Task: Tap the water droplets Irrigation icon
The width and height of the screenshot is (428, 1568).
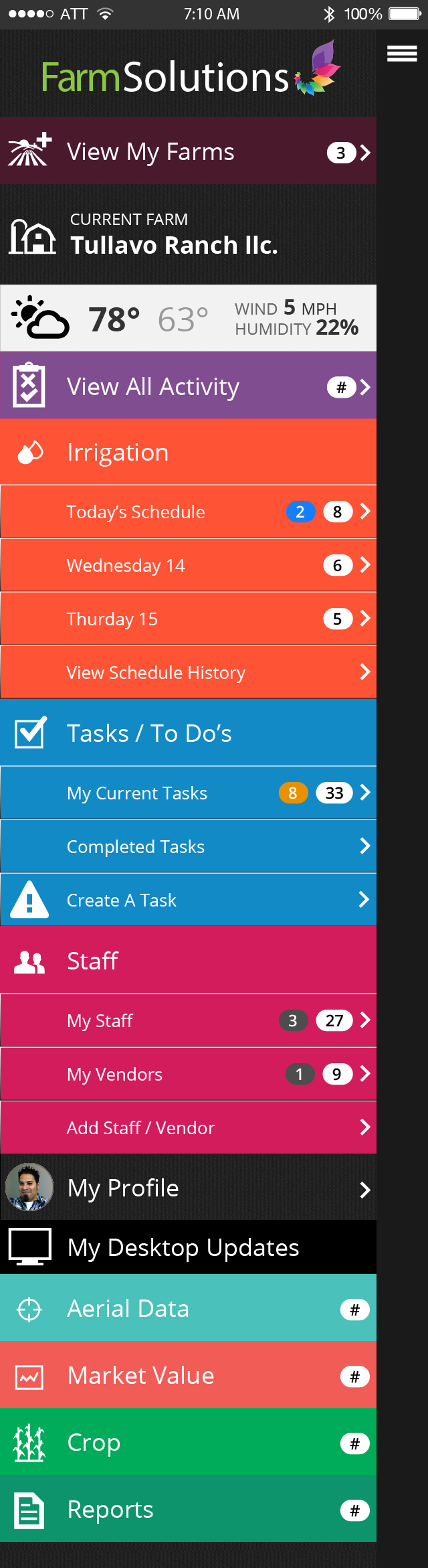Action: [x=30, y=453]
